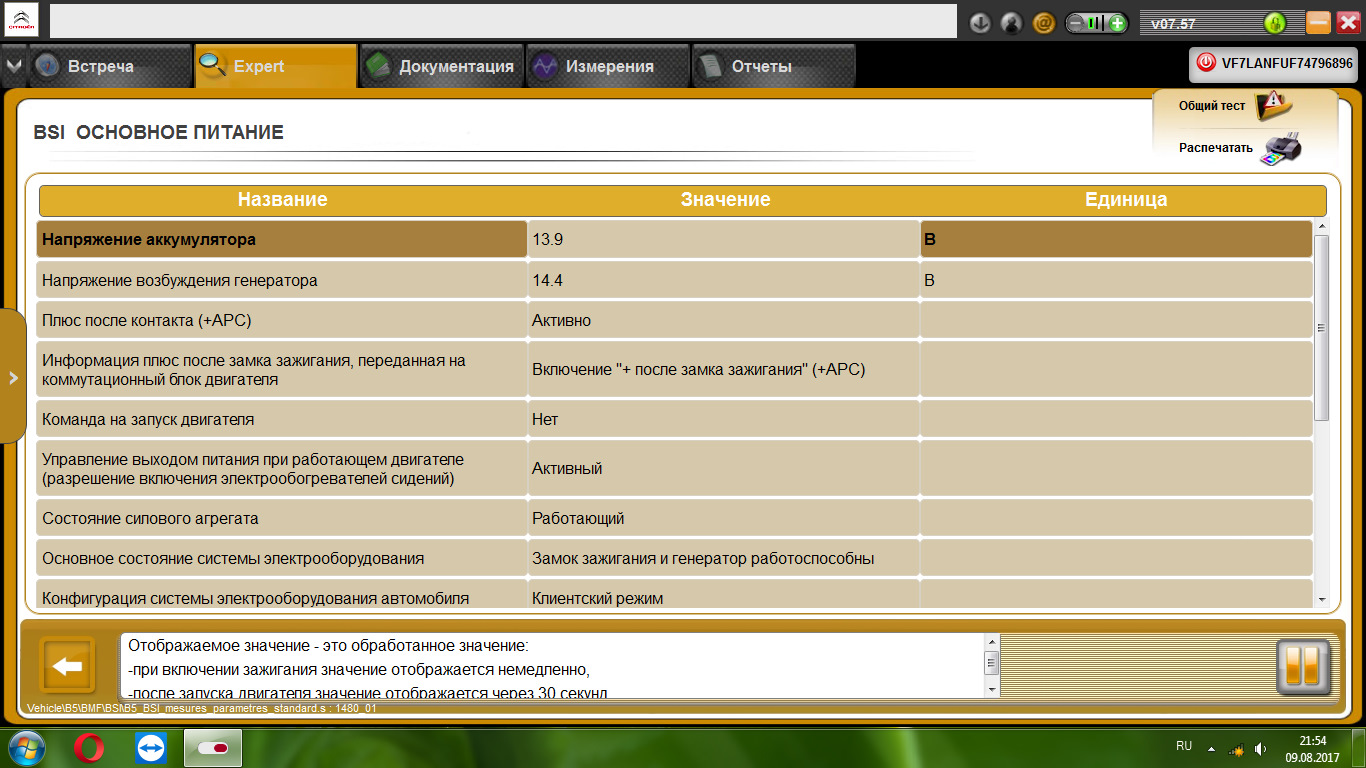The height and width of the screenshot is (768, 1366).
Task: Click the download arrow icon in top bar
Action: (980, 23)
